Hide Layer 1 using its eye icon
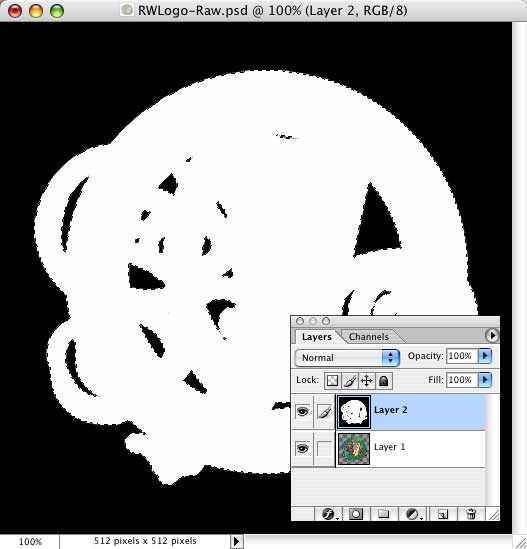Screen dimensions: 527x549 point(302,448)
